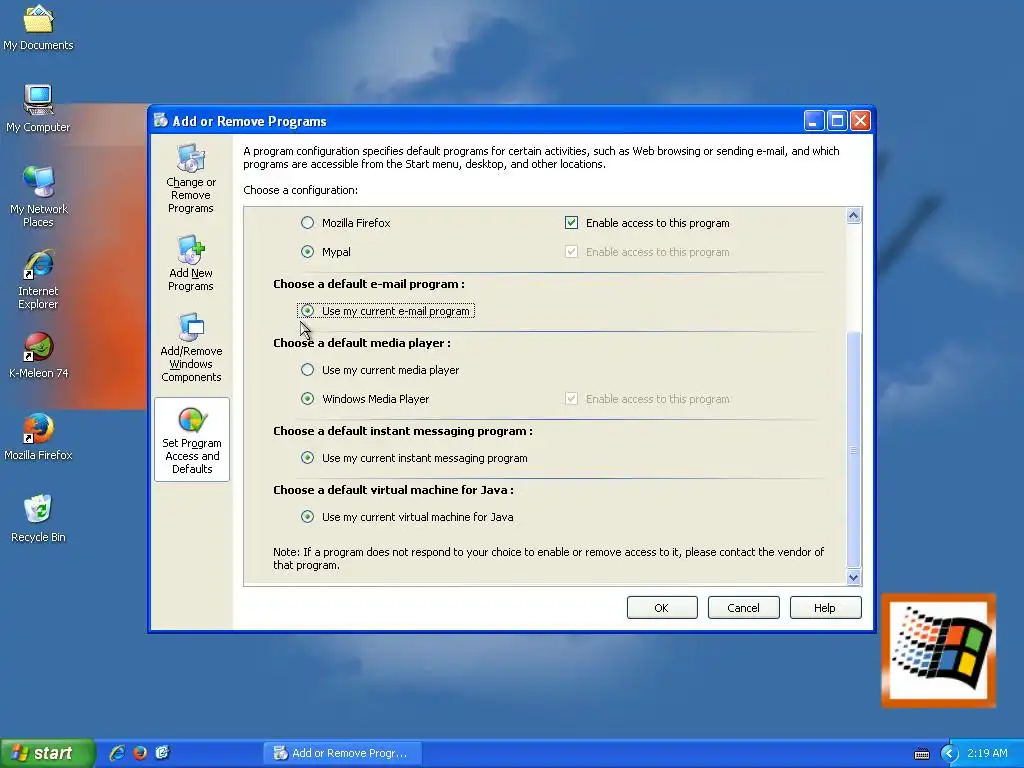This screenshot has width=1024, height=768.
Task: Expand hidden tray icons arrow
Action: pos(949,754)
